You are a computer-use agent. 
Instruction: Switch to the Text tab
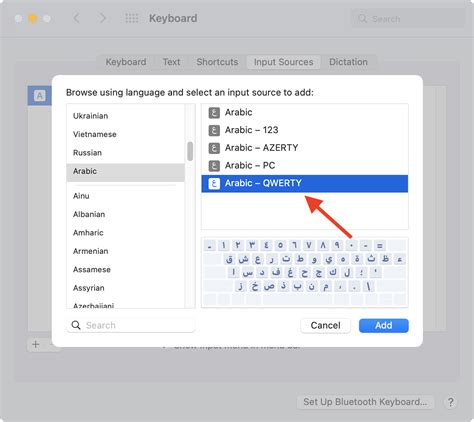171,62
